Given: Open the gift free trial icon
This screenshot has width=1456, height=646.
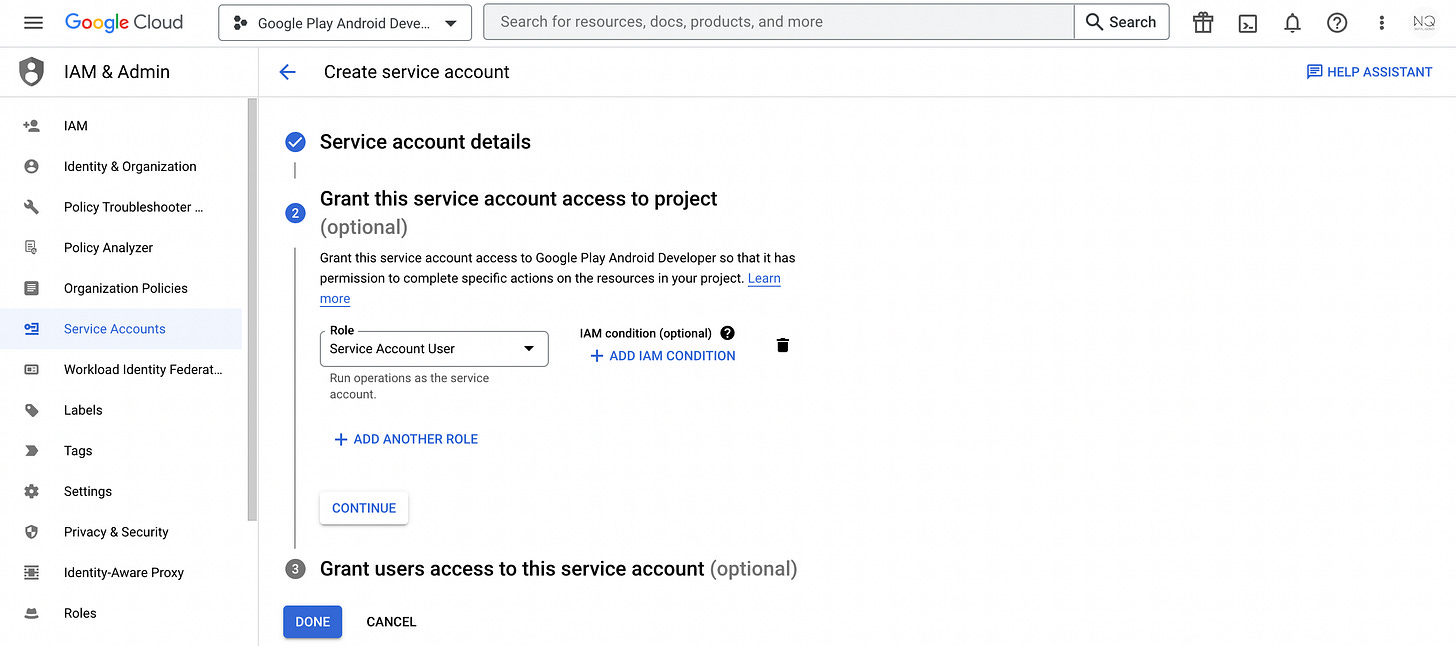Looking at the screenshot, I should (1203, 22).
